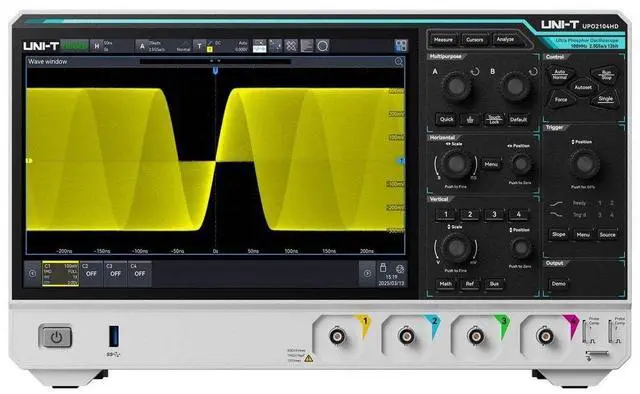This screenshot has height=394, width=640.
Task: Tap the Ref button
Action: tap(470, 284)
